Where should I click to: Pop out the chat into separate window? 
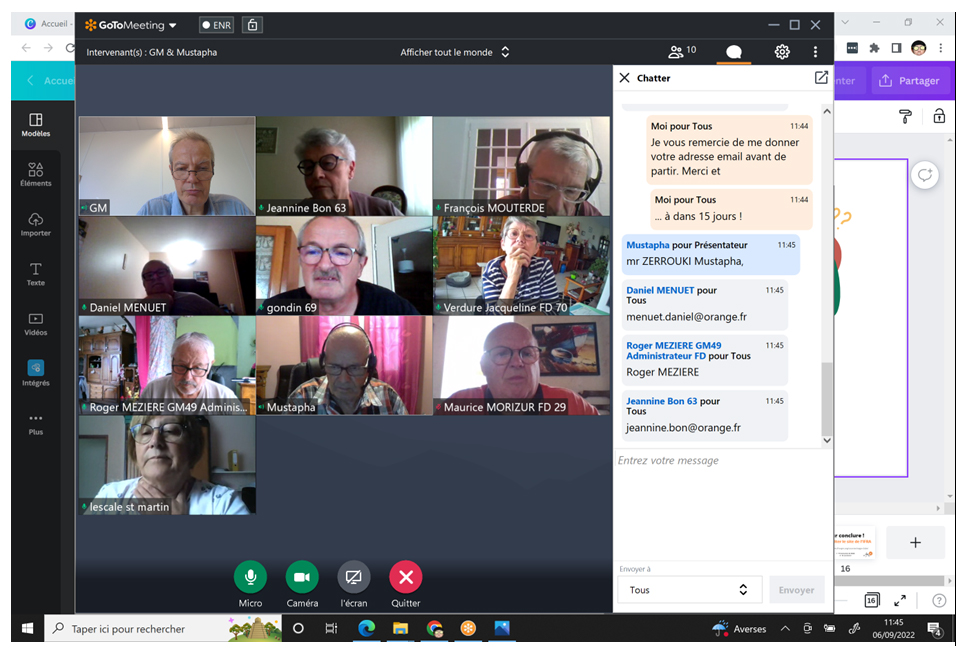click(821, 77)
